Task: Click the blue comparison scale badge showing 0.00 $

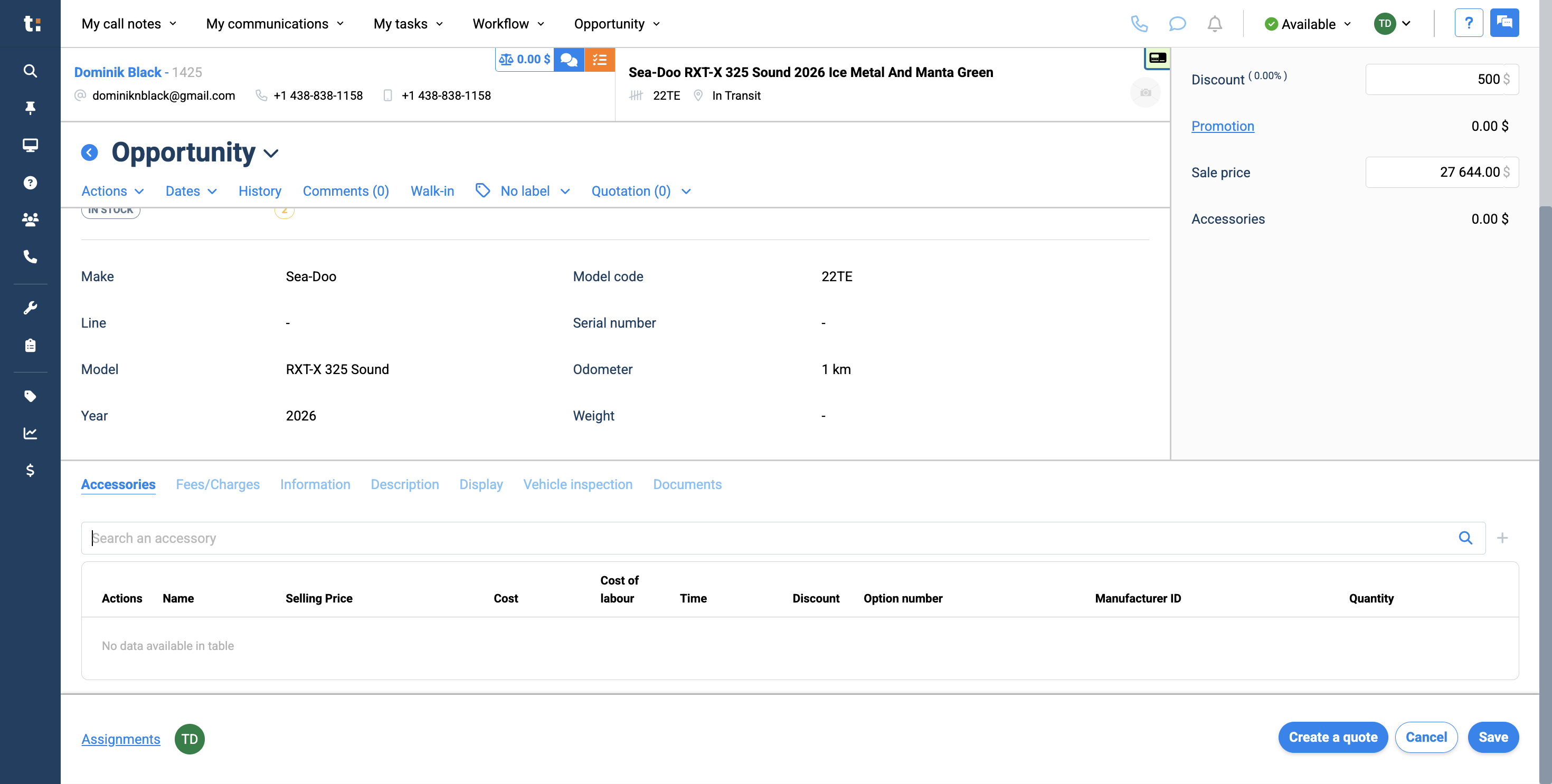Action: point(524,59)
